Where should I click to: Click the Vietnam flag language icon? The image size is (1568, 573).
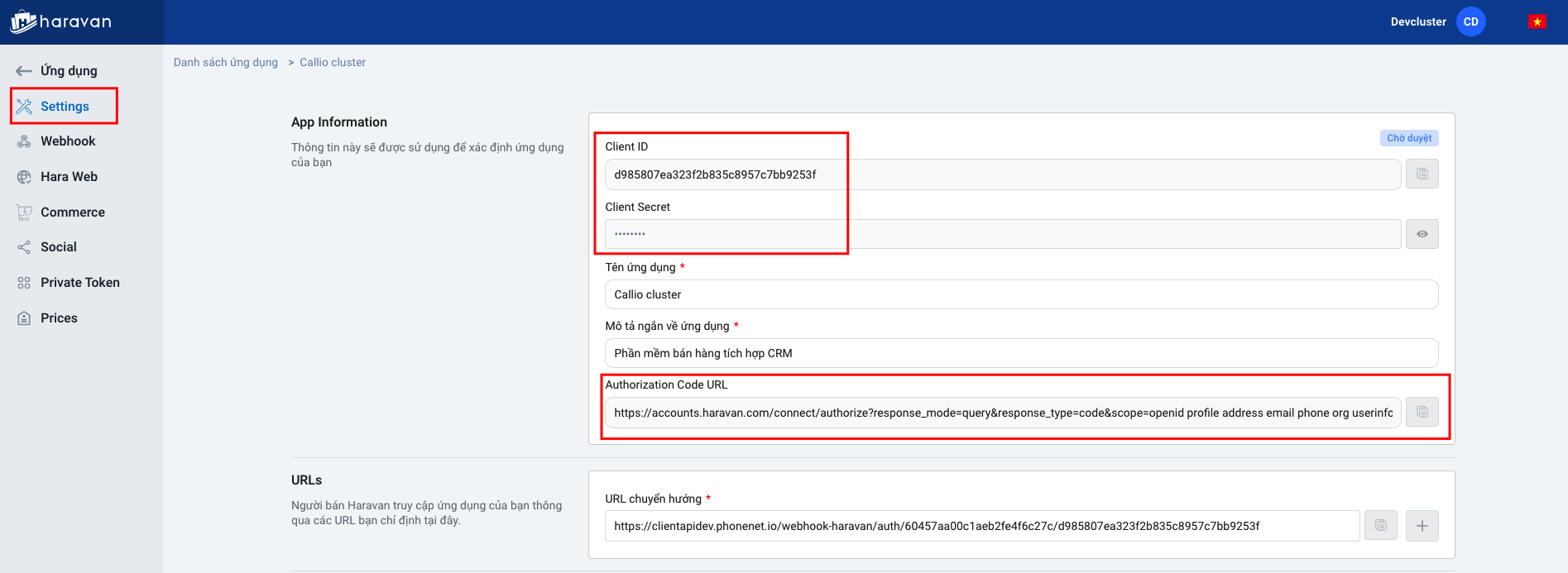(1537, 21)
